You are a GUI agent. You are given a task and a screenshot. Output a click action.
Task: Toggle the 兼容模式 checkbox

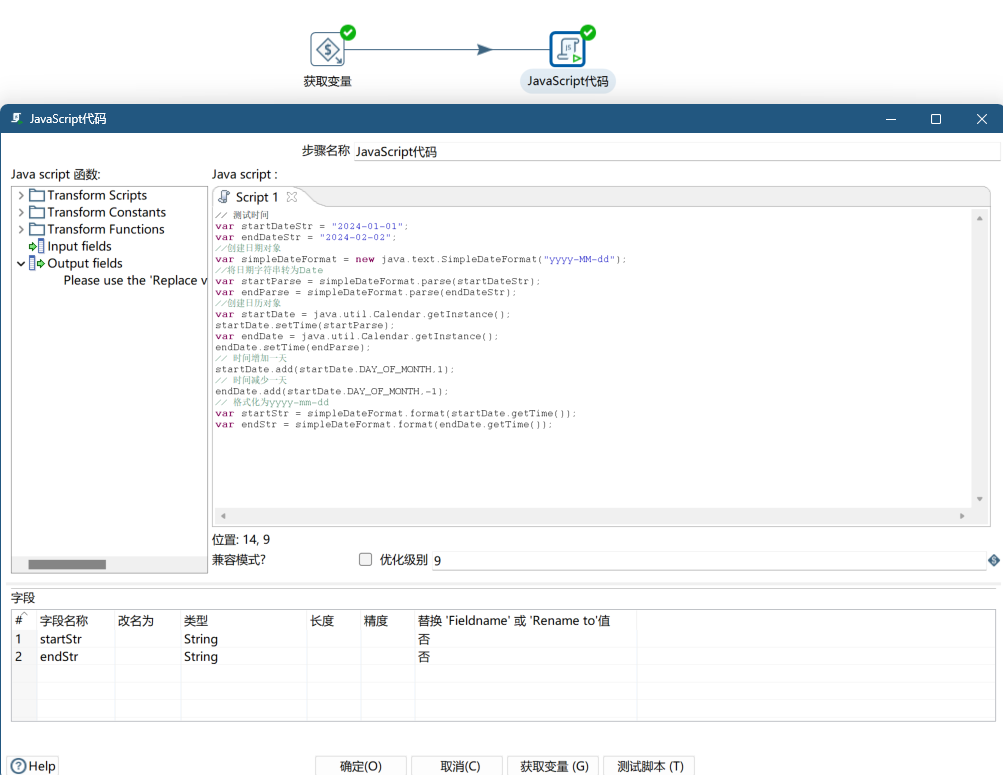pos(365,560)
